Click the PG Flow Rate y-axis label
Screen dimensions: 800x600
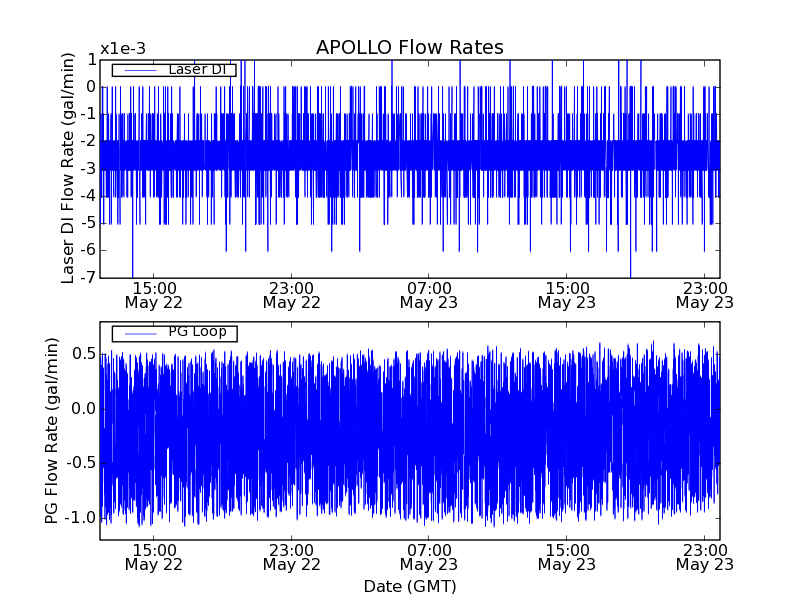[51, 430]
